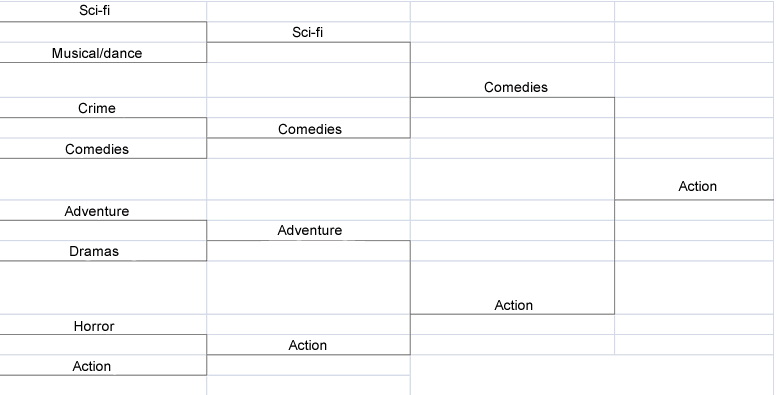Select the final winner Action cell
The height and width of the screenshot is (395, 777).
click(694, 179)
